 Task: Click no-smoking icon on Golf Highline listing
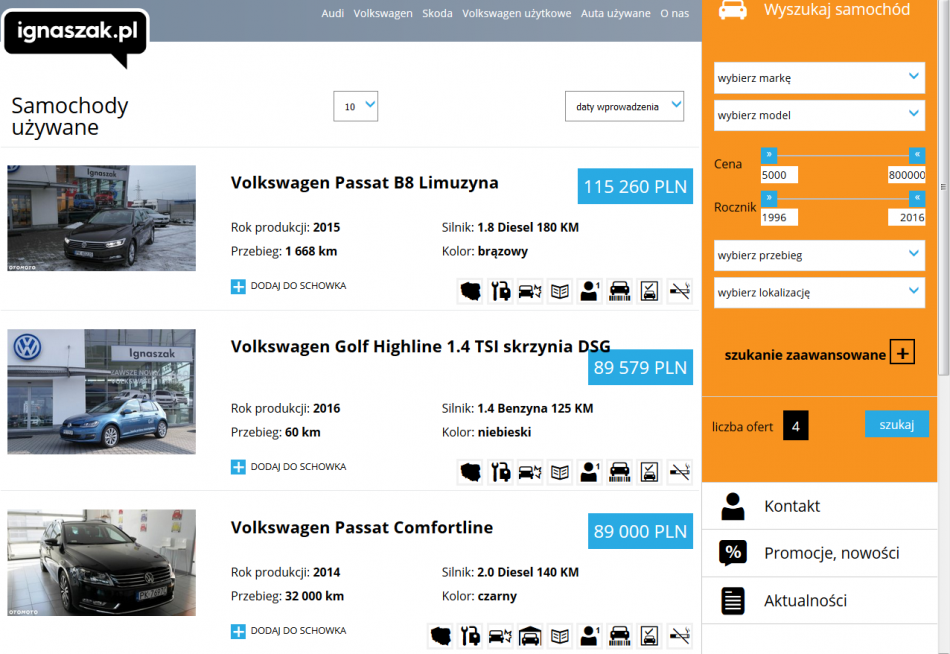[x=680, y=472]
